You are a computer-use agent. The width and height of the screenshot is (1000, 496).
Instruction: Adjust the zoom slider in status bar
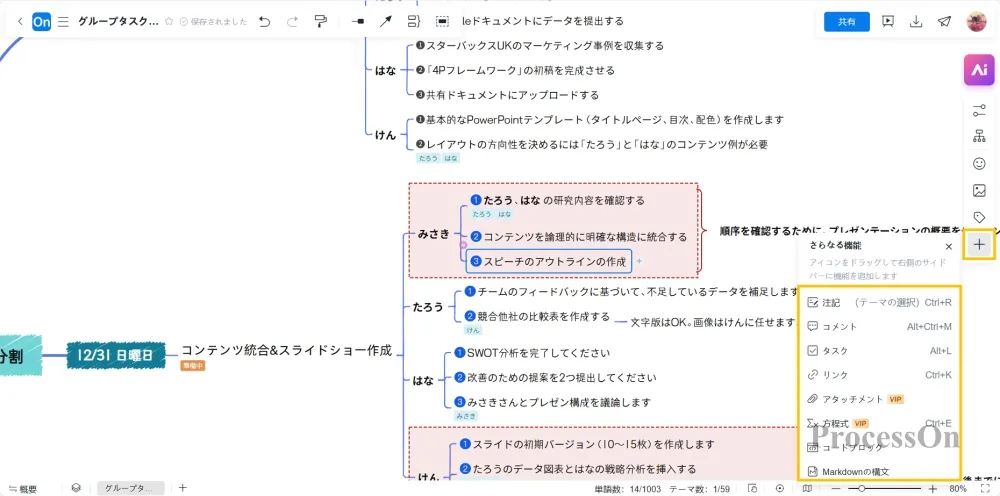862,489
